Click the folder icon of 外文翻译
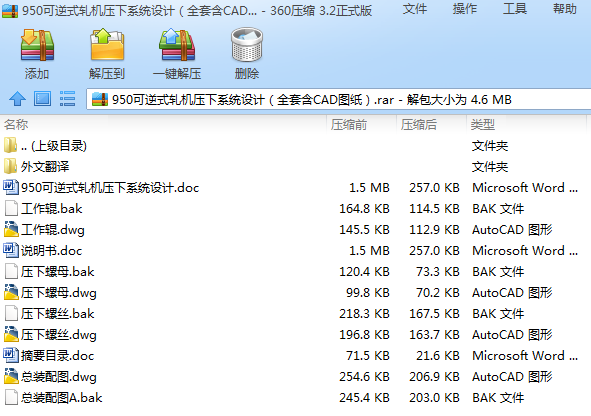Image resolution: width=591 pixels, height=416 pixels. click(11, 166)
